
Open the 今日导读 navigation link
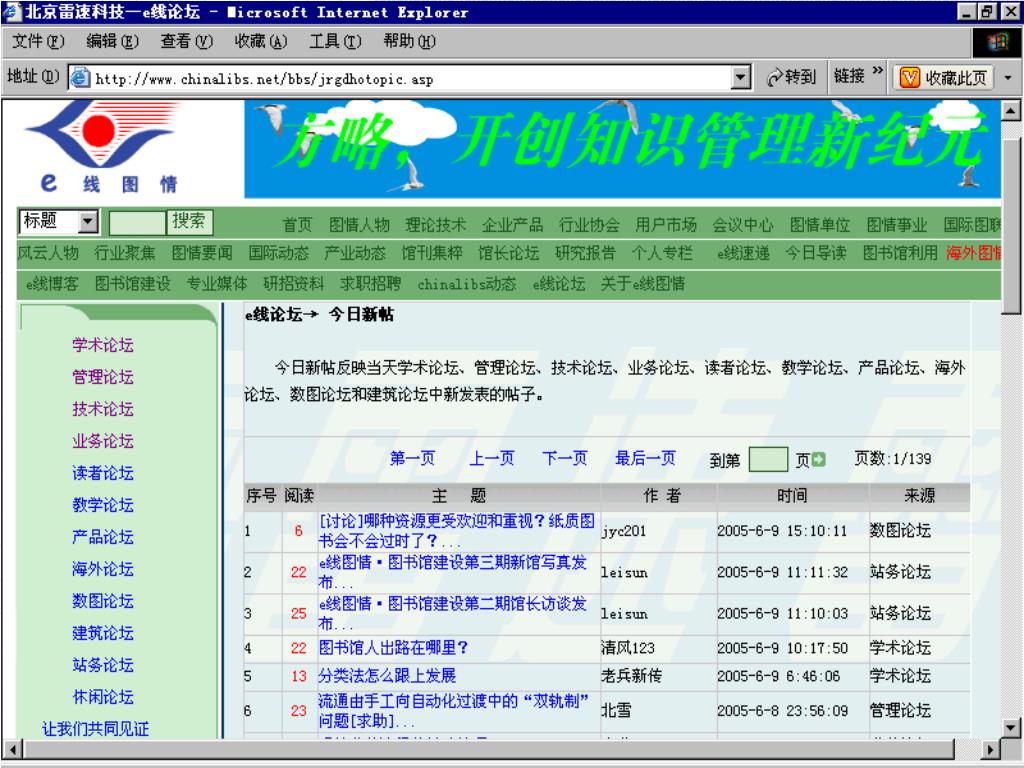[x=816, y=253]
